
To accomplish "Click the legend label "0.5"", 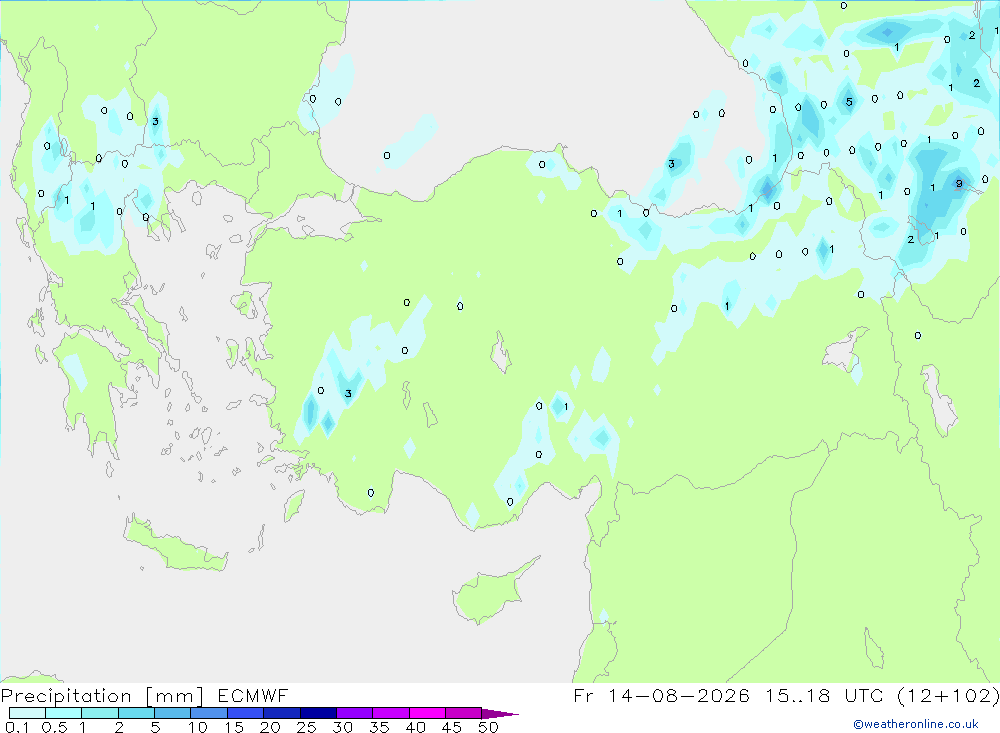I will 54,727.
